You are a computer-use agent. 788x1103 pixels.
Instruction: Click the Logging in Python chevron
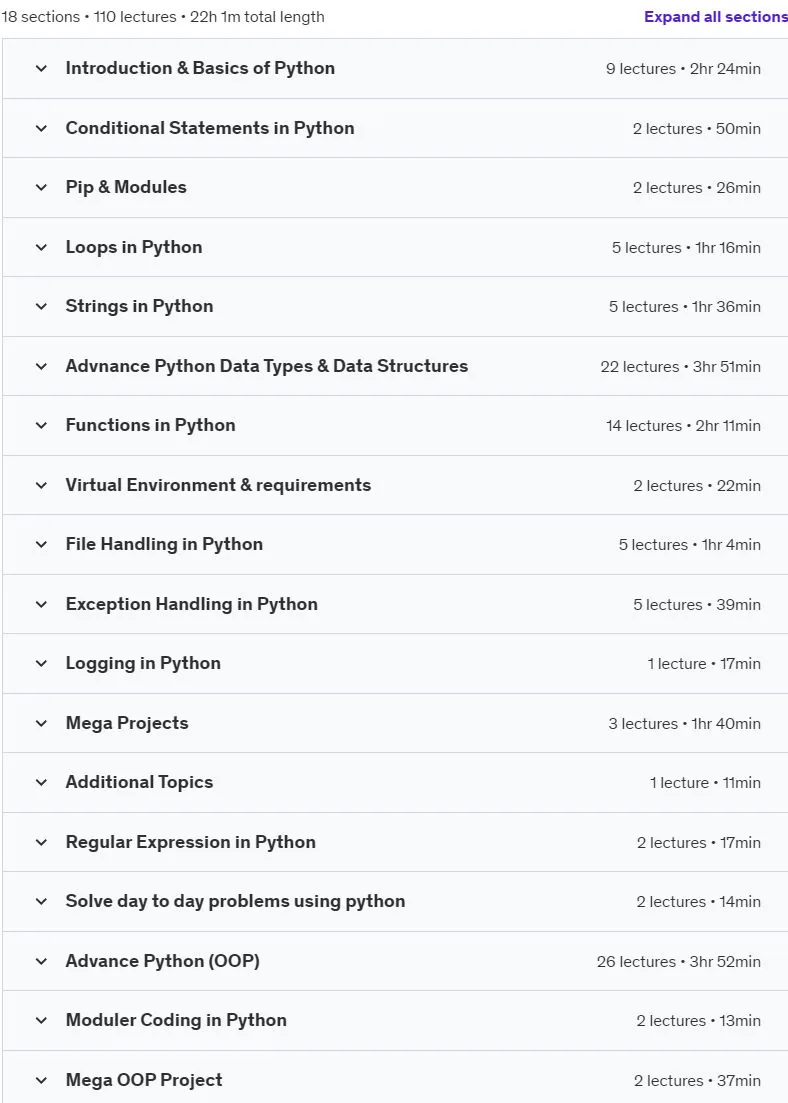[x=42, y=663]
